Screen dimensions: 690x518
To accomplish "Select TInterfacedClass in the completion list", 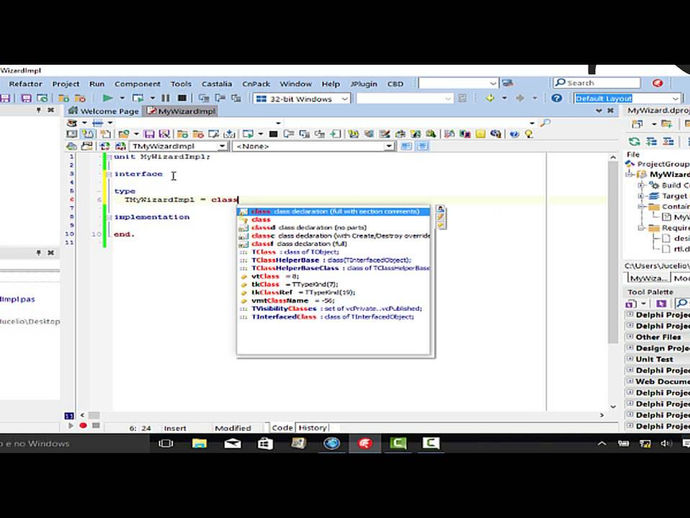I will click(333, 317).
